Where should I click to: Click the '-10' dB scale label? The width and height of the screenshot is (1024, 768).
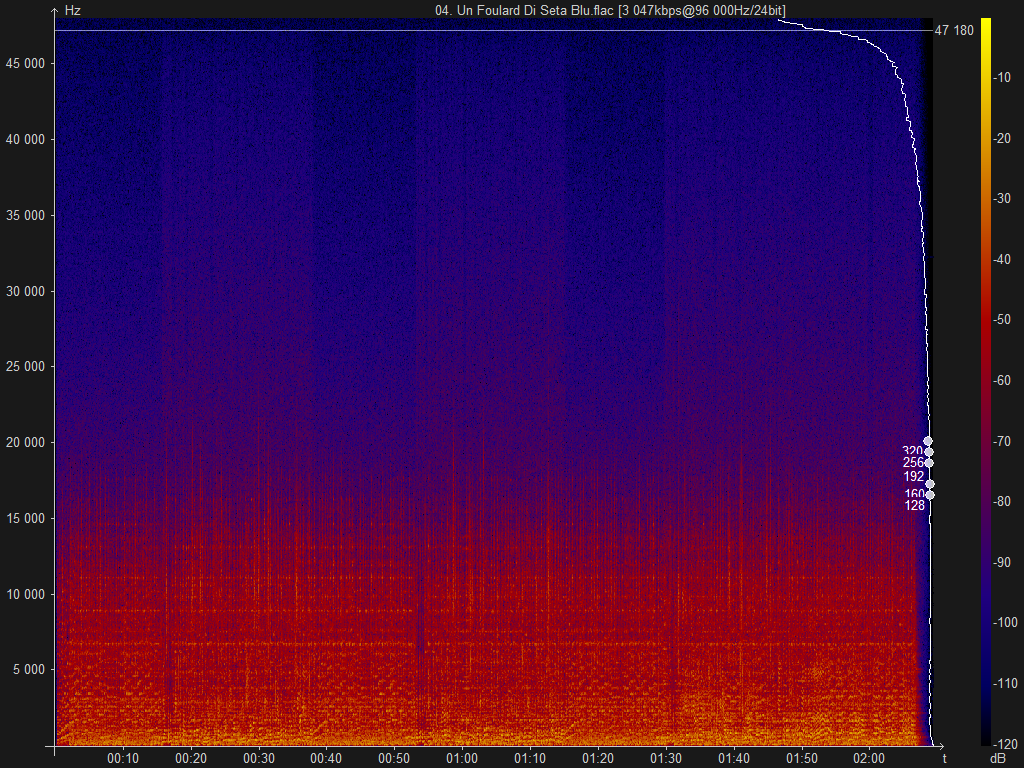pyautogui.click(x=1002, y=78)
